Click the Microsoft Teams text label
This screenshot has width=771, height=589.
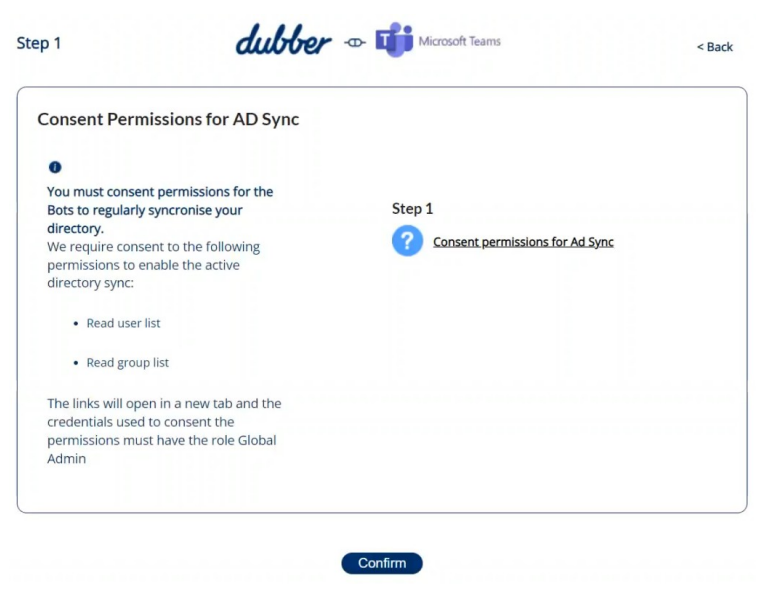459,41
